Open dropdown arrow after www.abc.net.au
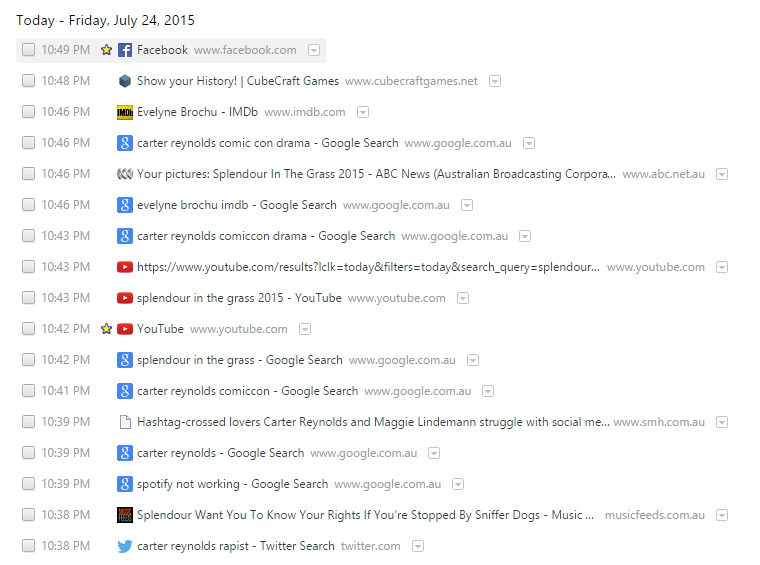Image resolution: width=760 pixels, height=565 pixels. pos(722,174)
